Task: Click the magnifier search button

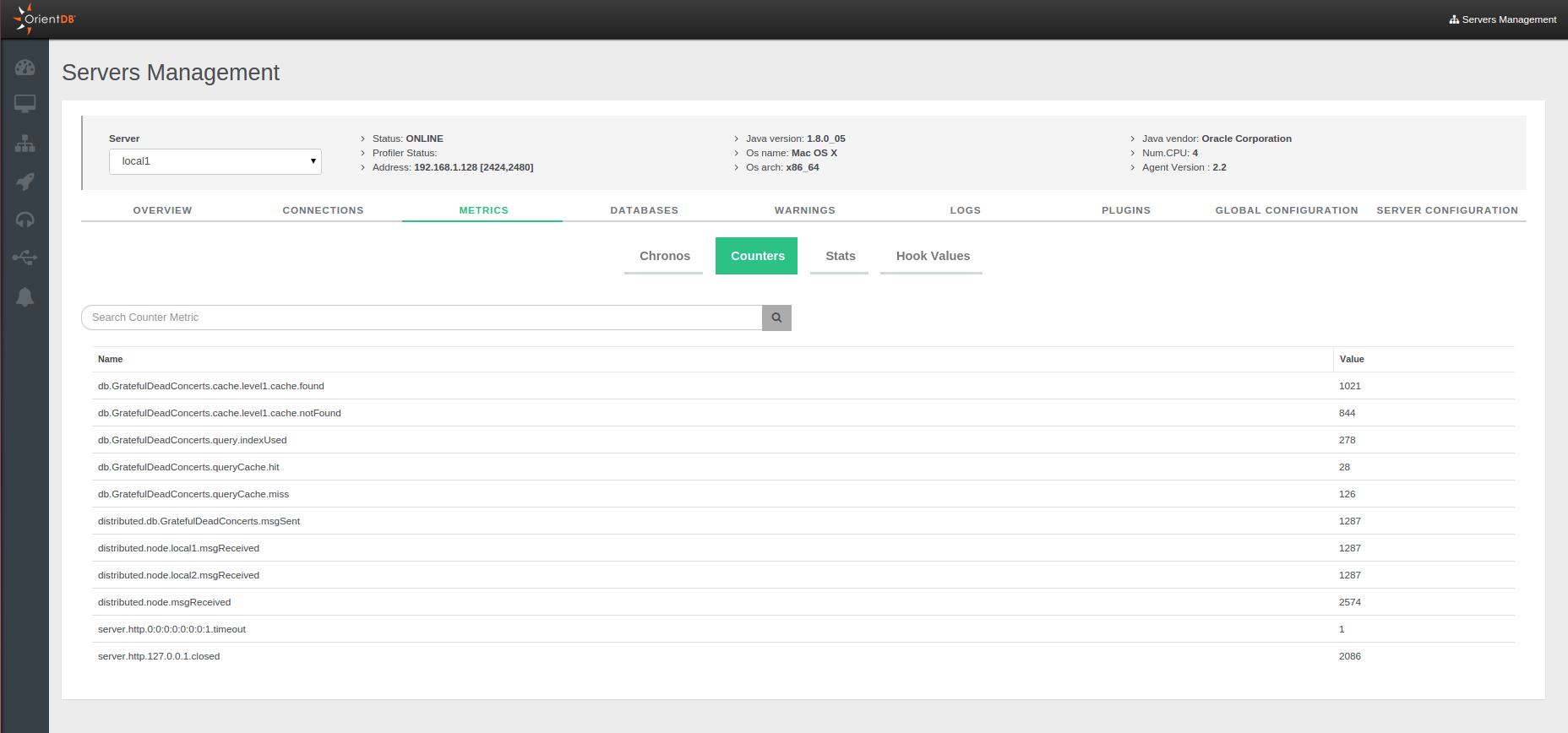Action: (776, 318)
